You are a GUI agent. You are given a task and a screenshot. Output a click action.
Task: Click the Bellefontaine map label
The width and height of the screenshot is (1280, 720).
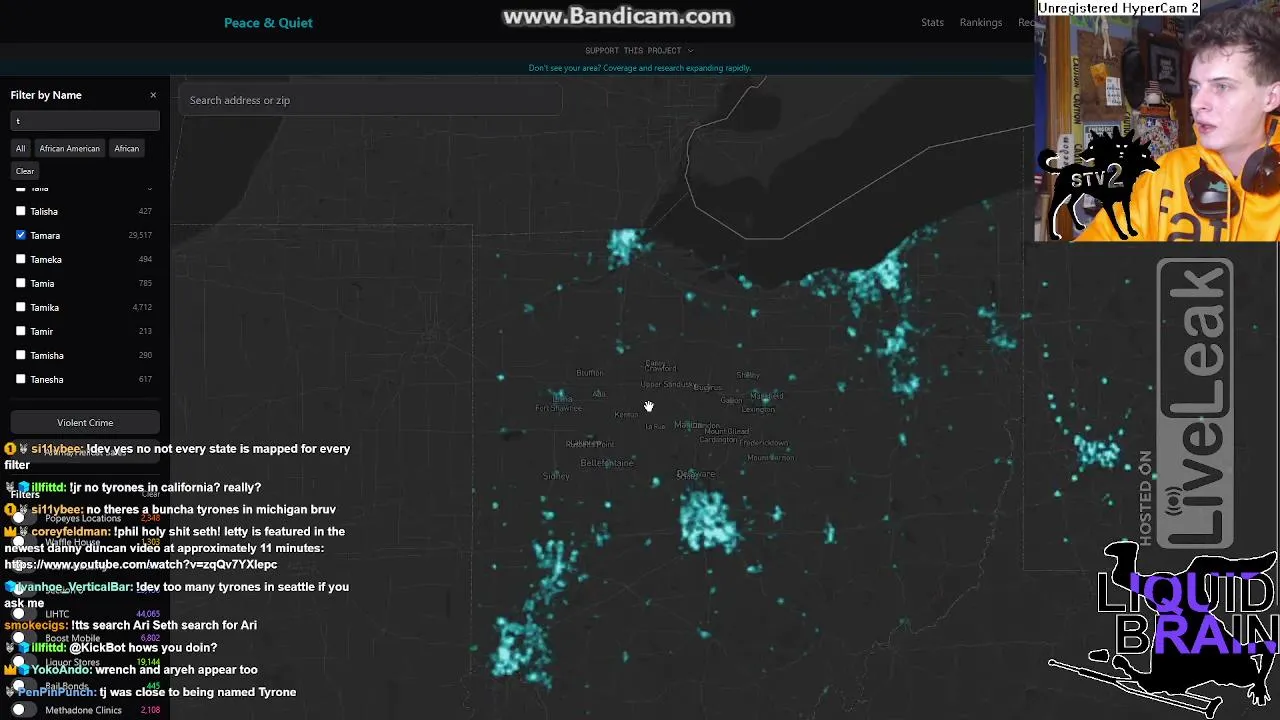coord(607,463)
